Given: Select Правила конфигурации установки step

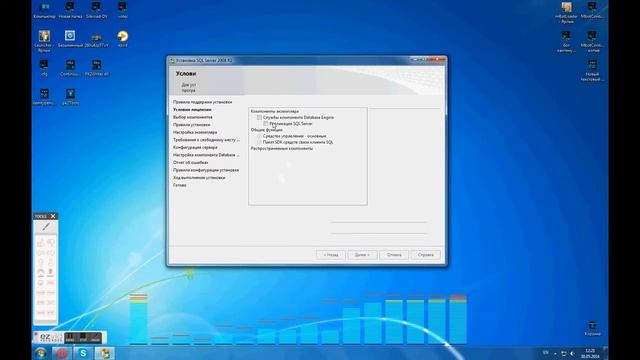Looking at the screenshot, I should pos(206,170).
